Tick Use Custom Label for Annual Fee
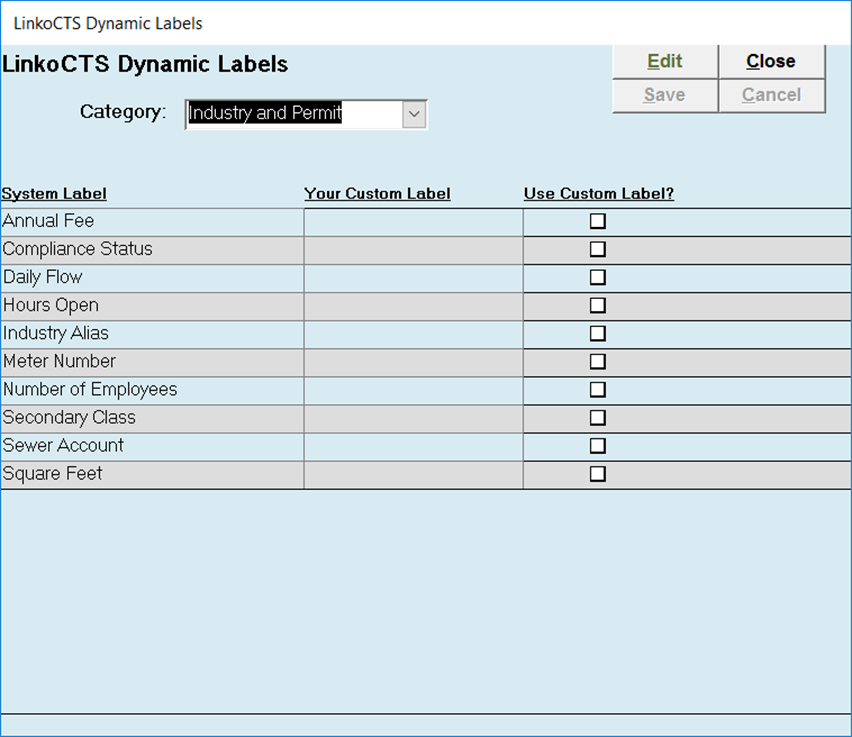This screenshot has height=737, width=852. coord(598,221)
